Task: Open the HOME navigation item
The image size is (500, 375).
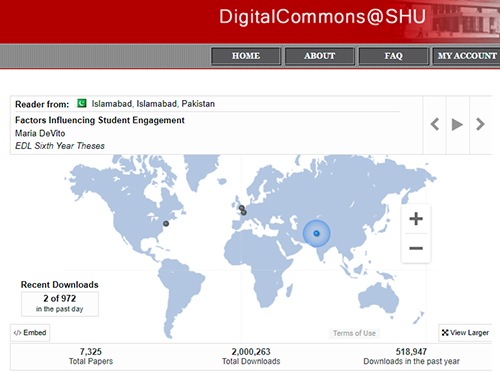Action: [246, 56]
